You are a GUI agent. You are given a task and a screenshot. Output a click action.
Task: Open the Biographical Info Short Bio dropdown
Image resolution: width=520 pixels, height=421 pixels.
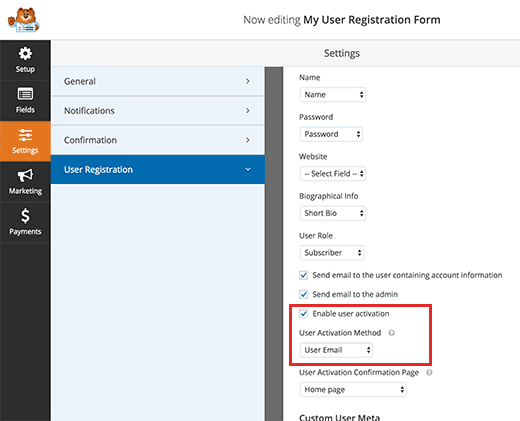[x=333, y=213]
